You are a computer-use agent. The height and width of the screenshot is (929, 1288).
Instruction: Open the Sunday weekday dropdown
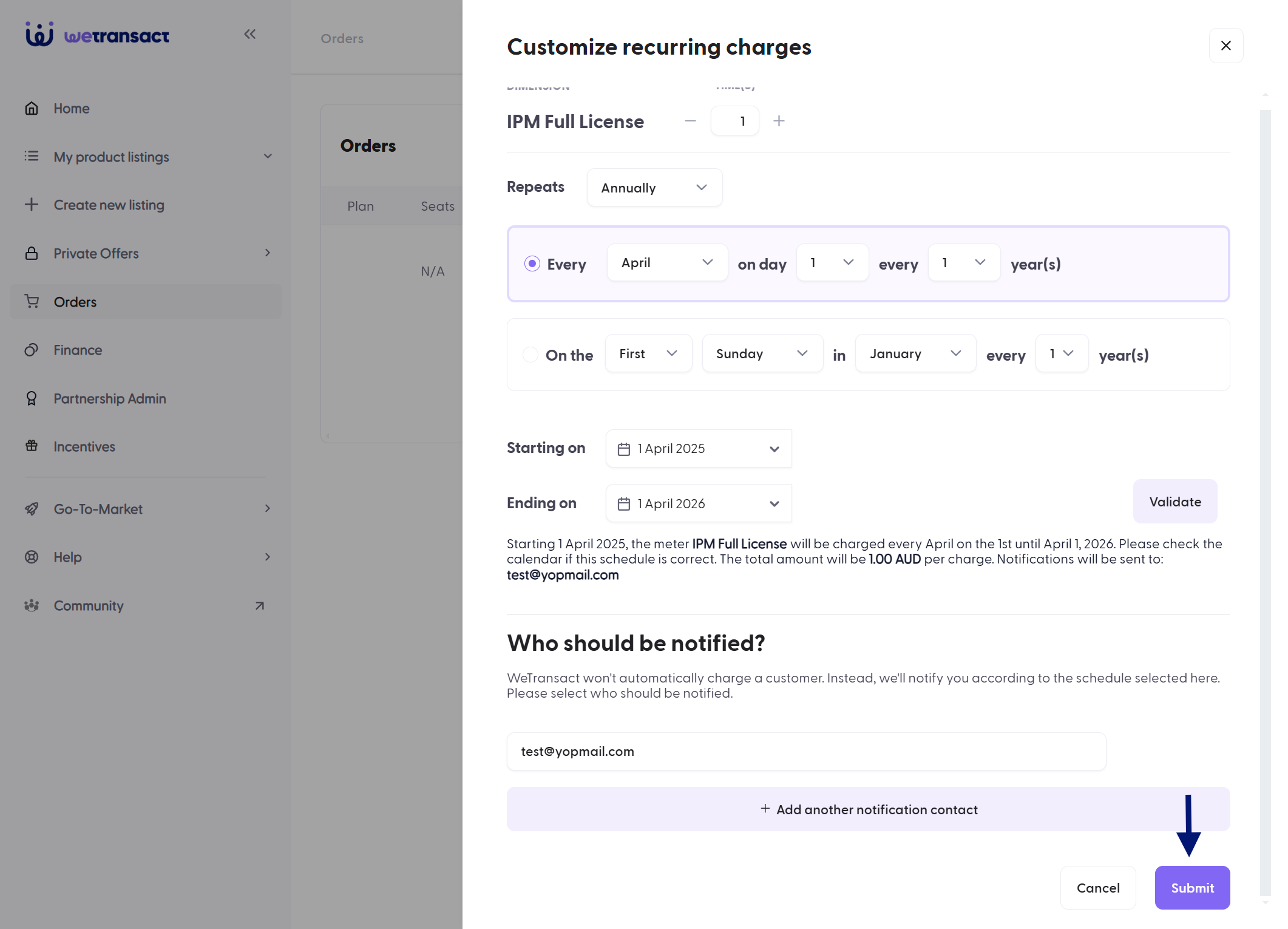coord(762,354)
